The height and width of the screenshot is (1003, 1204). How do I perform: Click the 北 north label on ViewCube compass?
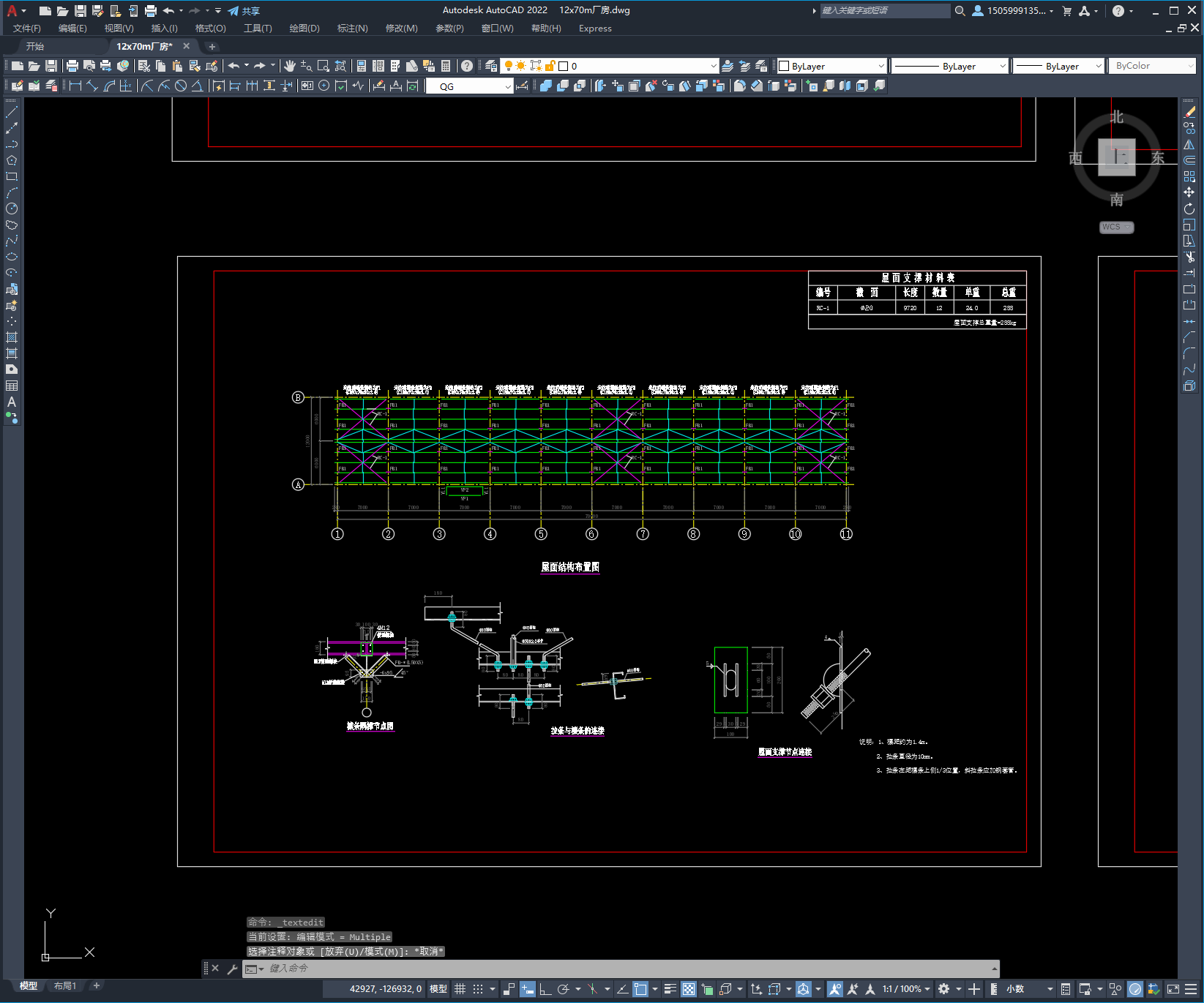click(x=1116, y=117)
